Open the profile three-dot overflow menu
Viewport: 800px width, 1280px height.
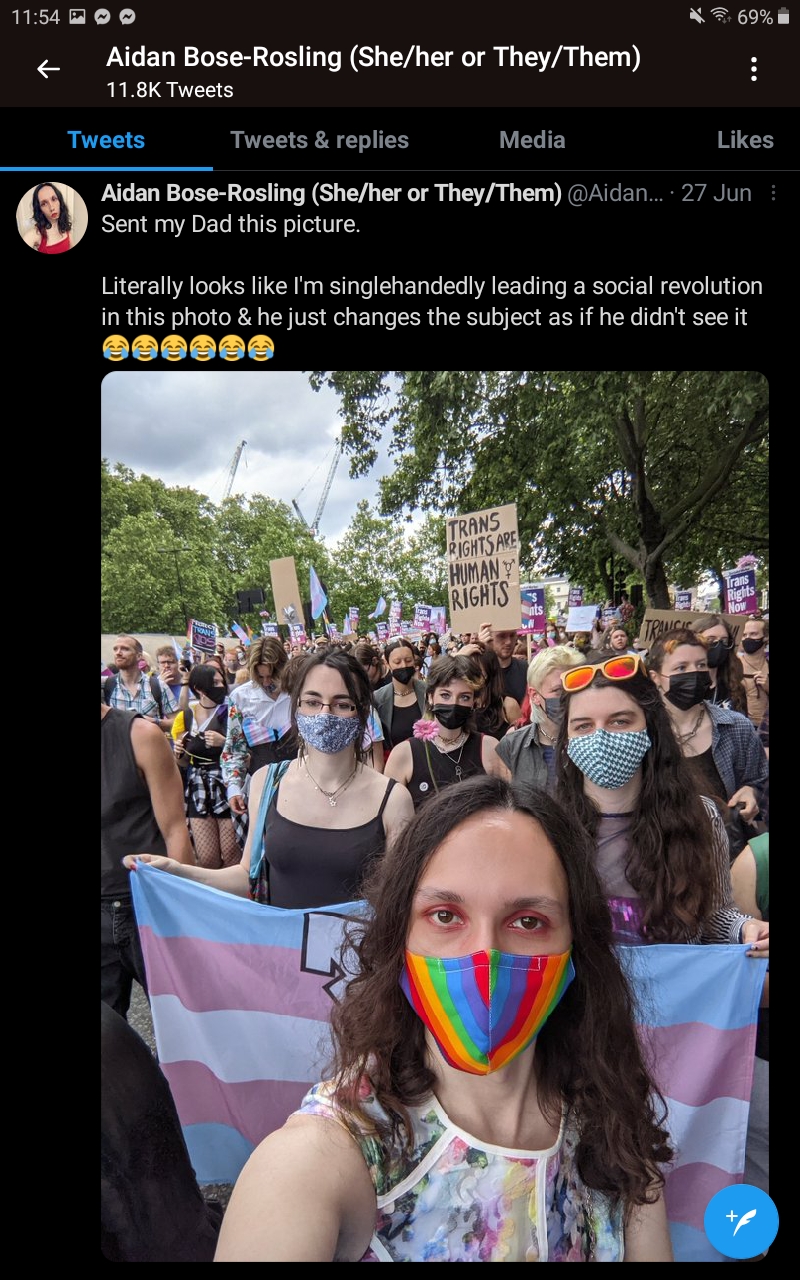click(753, 69)
